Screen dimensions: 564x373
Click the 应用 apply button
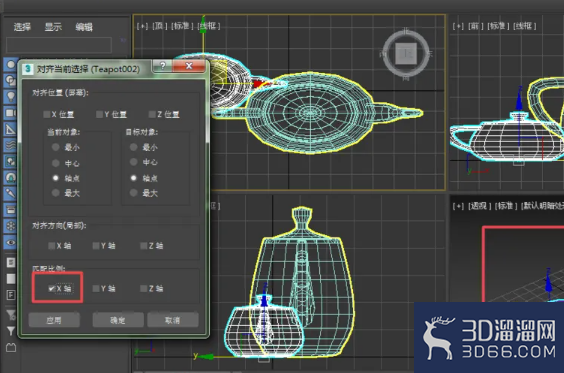tap(54, 320)
